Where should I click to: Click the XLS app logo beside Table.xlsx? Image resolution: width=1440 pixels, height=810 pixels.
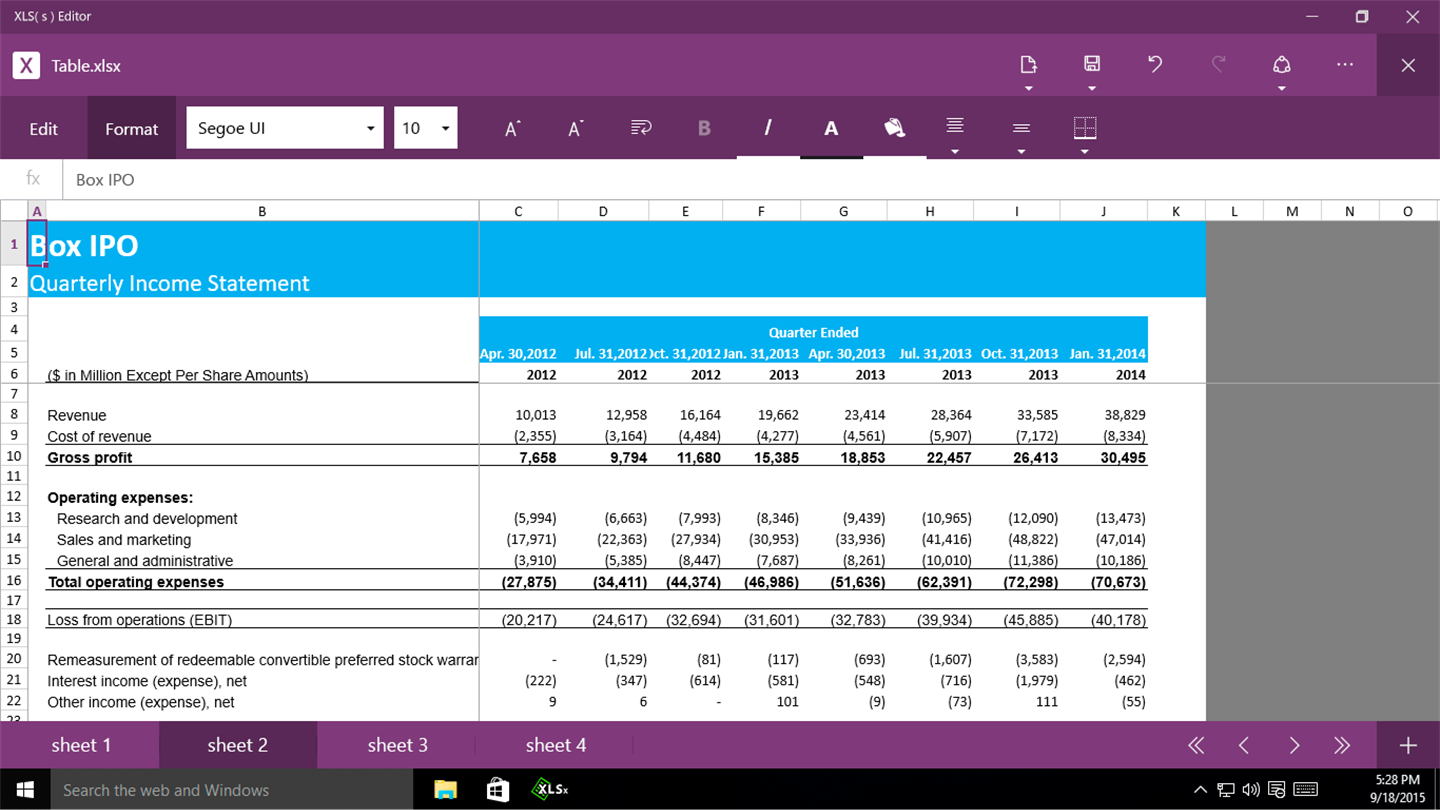[26, 66]
